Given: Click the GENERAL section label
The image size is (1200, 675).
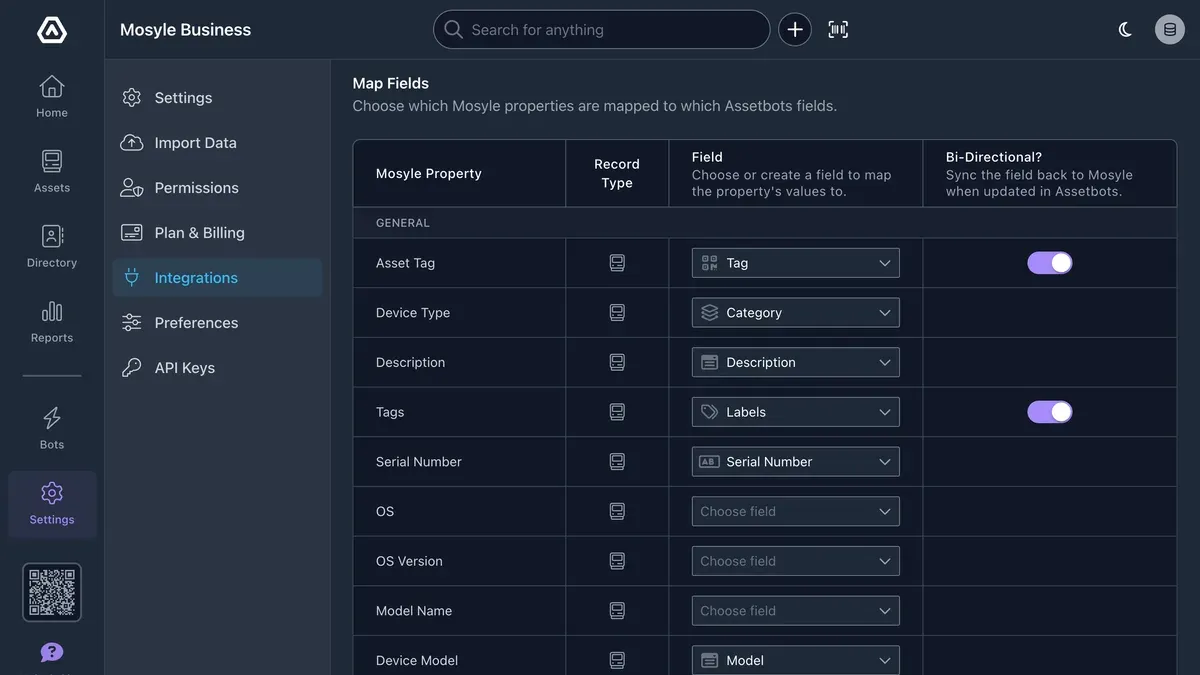Looking at the screenshot, I should pyautogui.click(x=403, y=223).
